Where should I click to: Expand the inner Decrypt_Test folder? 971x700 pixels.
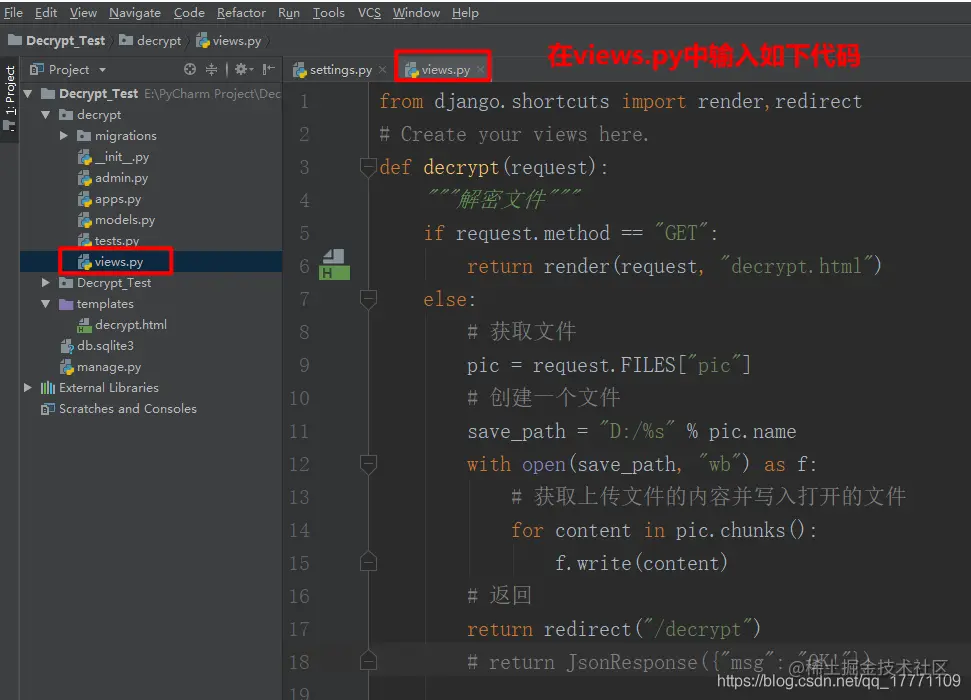[46, 282]
